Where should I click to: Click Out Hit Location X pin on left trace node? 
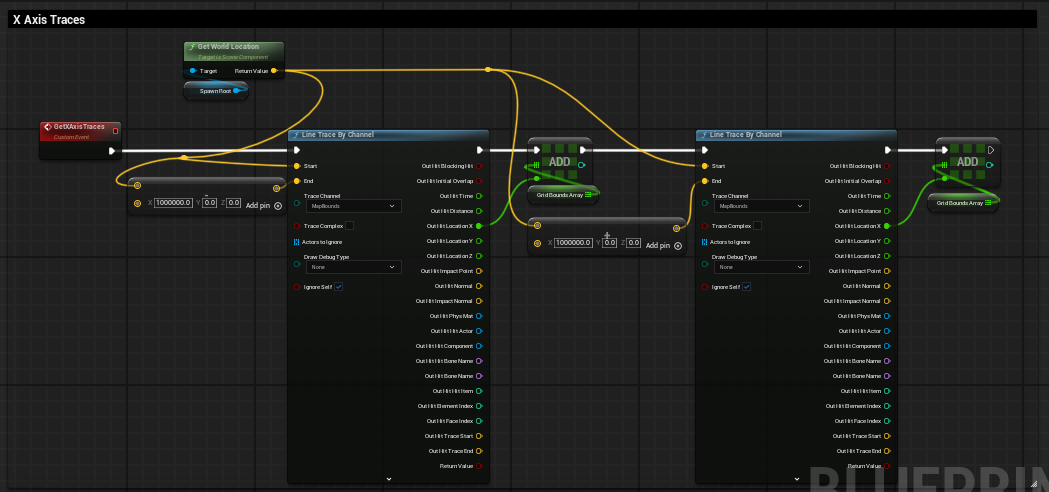(x=479, y=226)
